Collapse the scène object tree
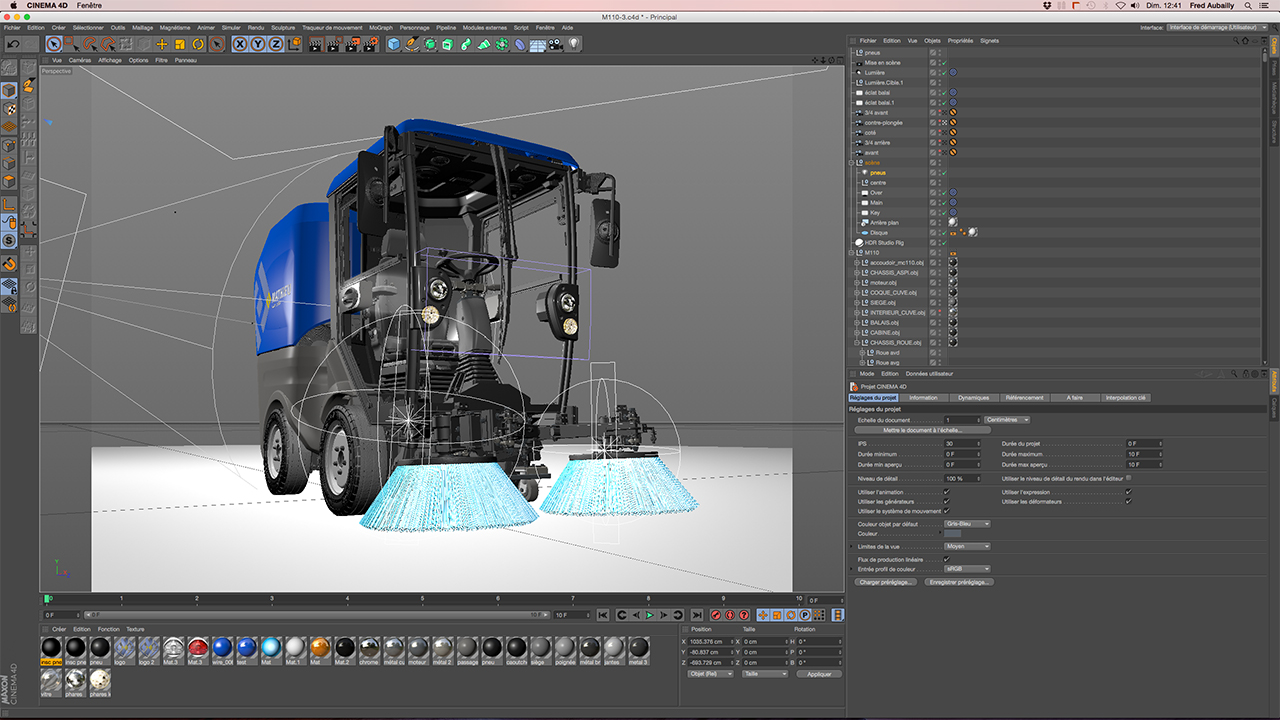Screen dimensions: 1280x720 click(853, 162)
